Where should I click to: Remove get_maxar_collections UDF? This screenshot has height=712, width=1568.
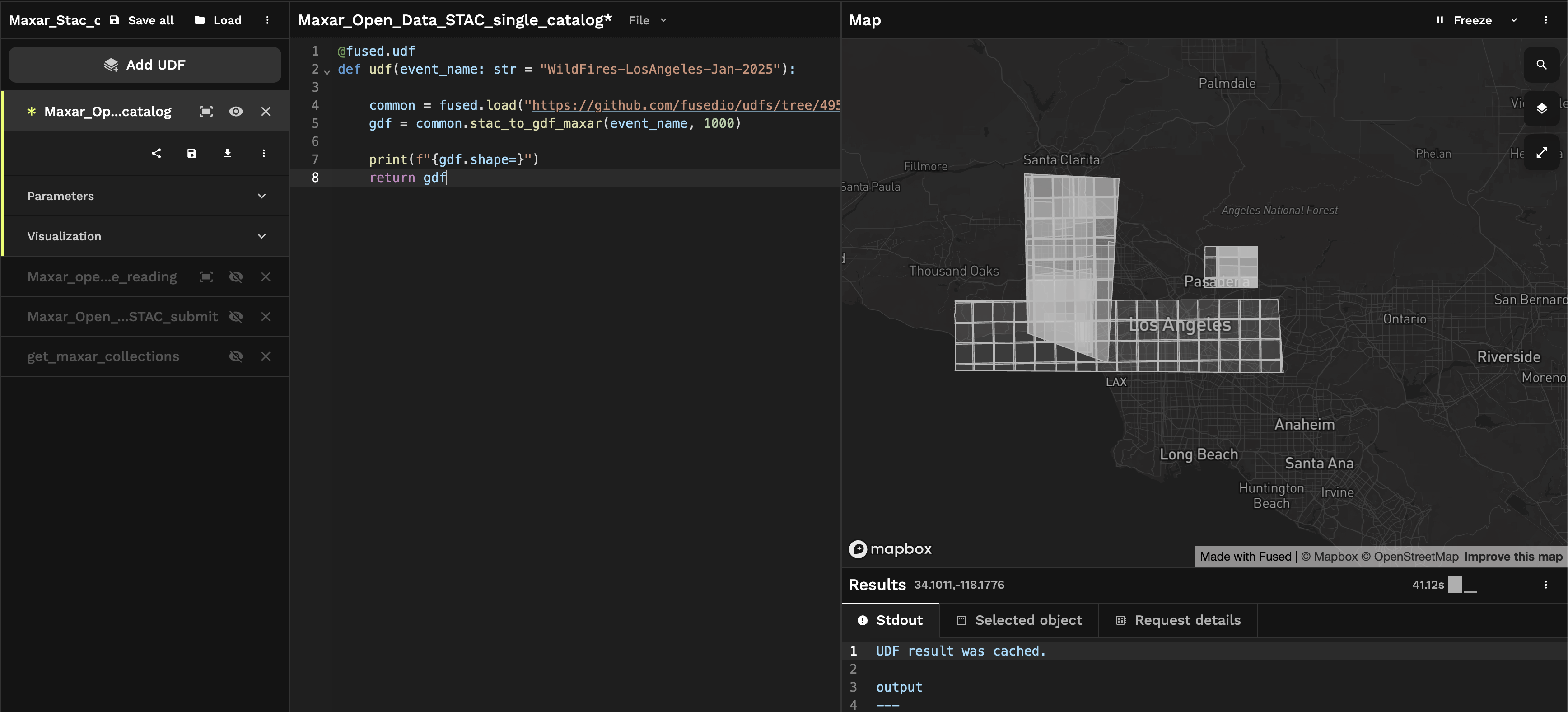(266, 356)
